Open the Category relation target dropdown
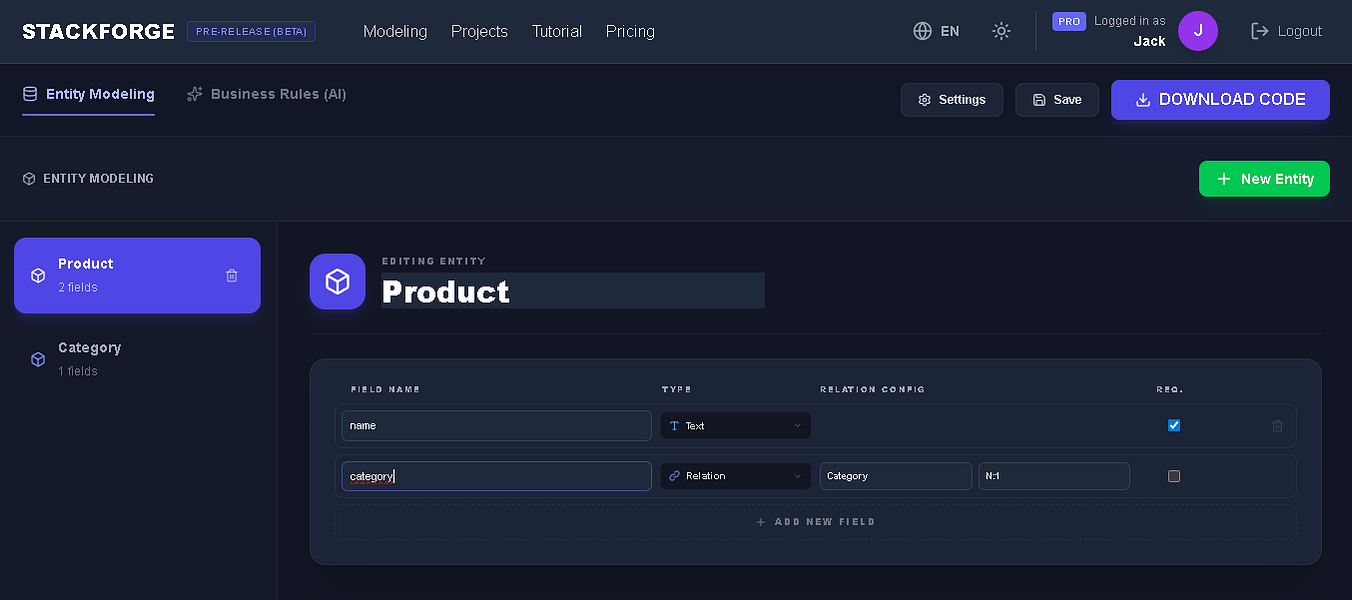The image size is (1352, 600). [896, 476]
